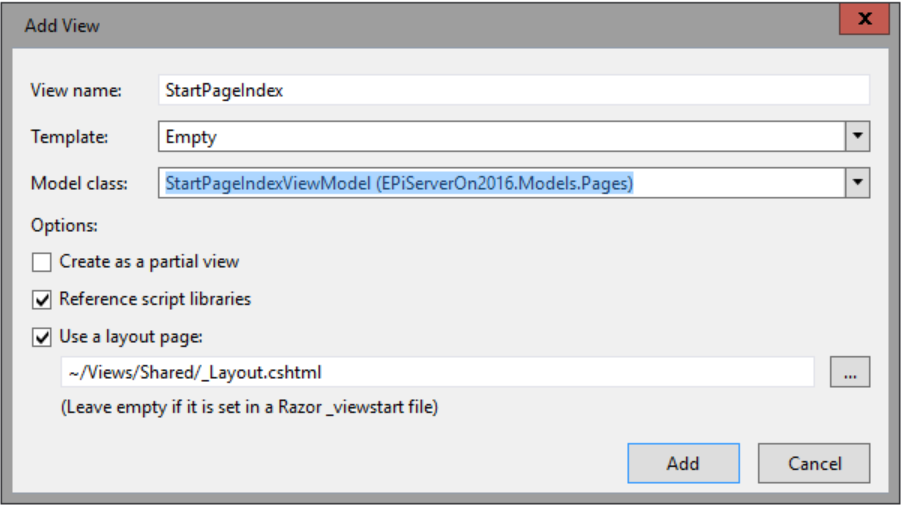Expand the Model class dropdown arrow
The height and width of the screenshot is (507, 901).
pos(857,183)
